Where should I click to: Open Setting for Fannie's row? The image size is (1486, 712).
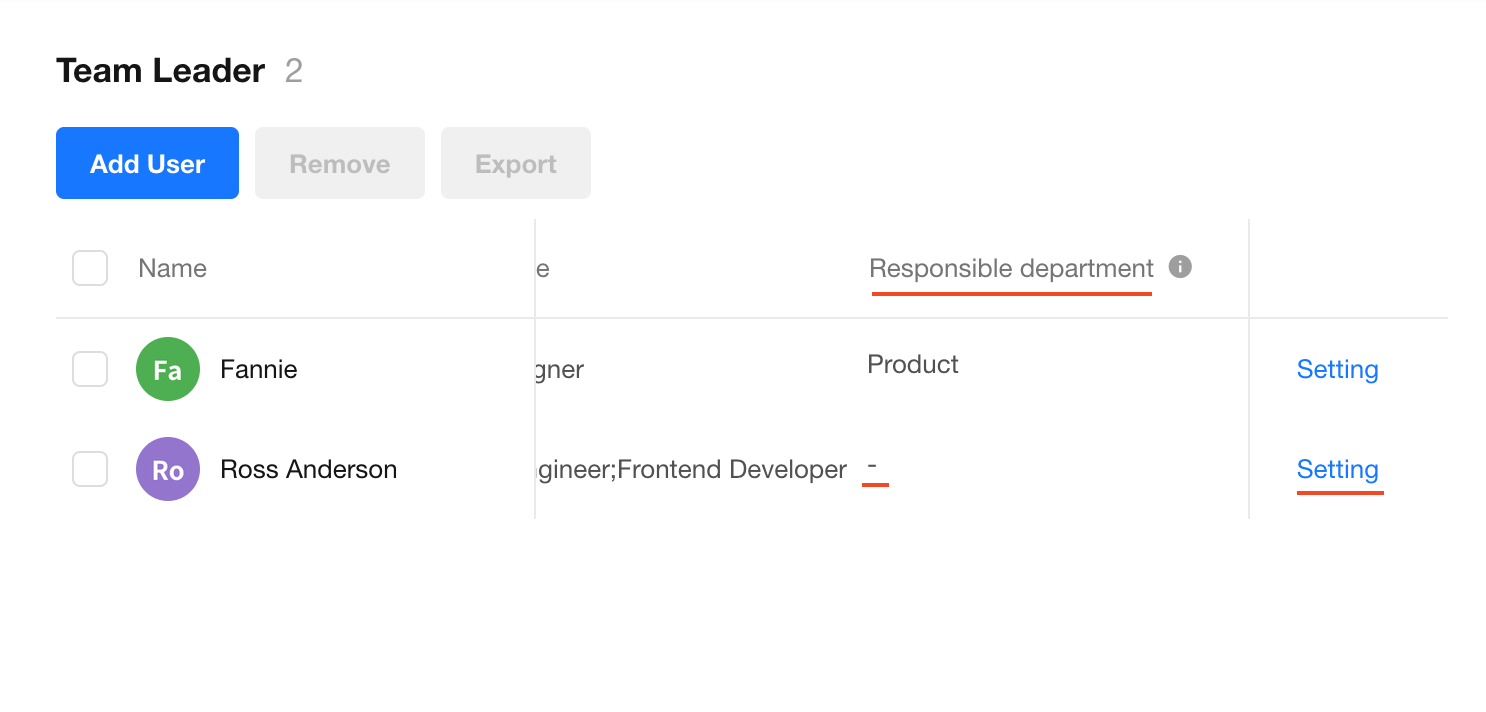[1338, 369]
